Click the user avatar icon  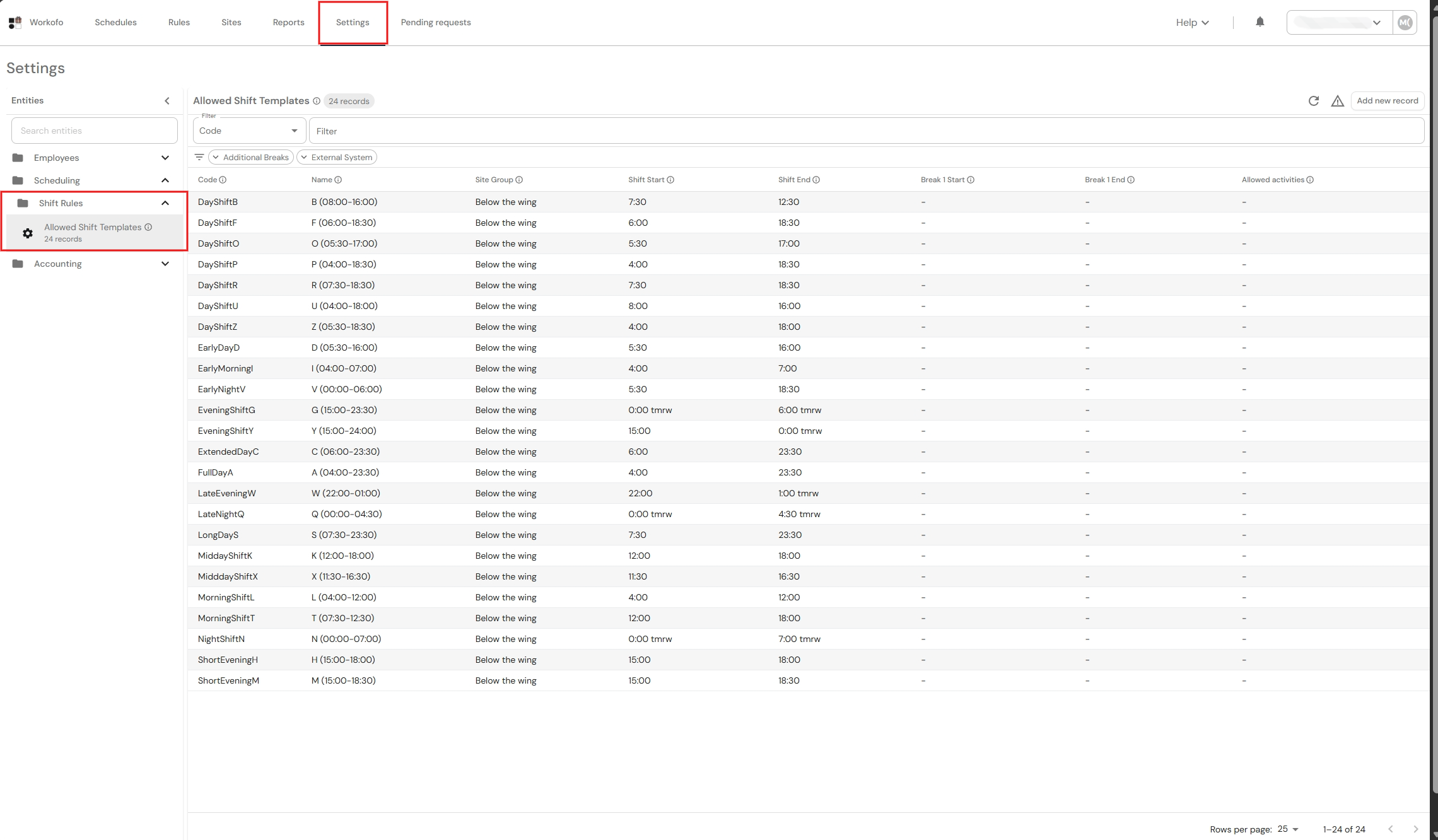click(x=1405, y=23)
